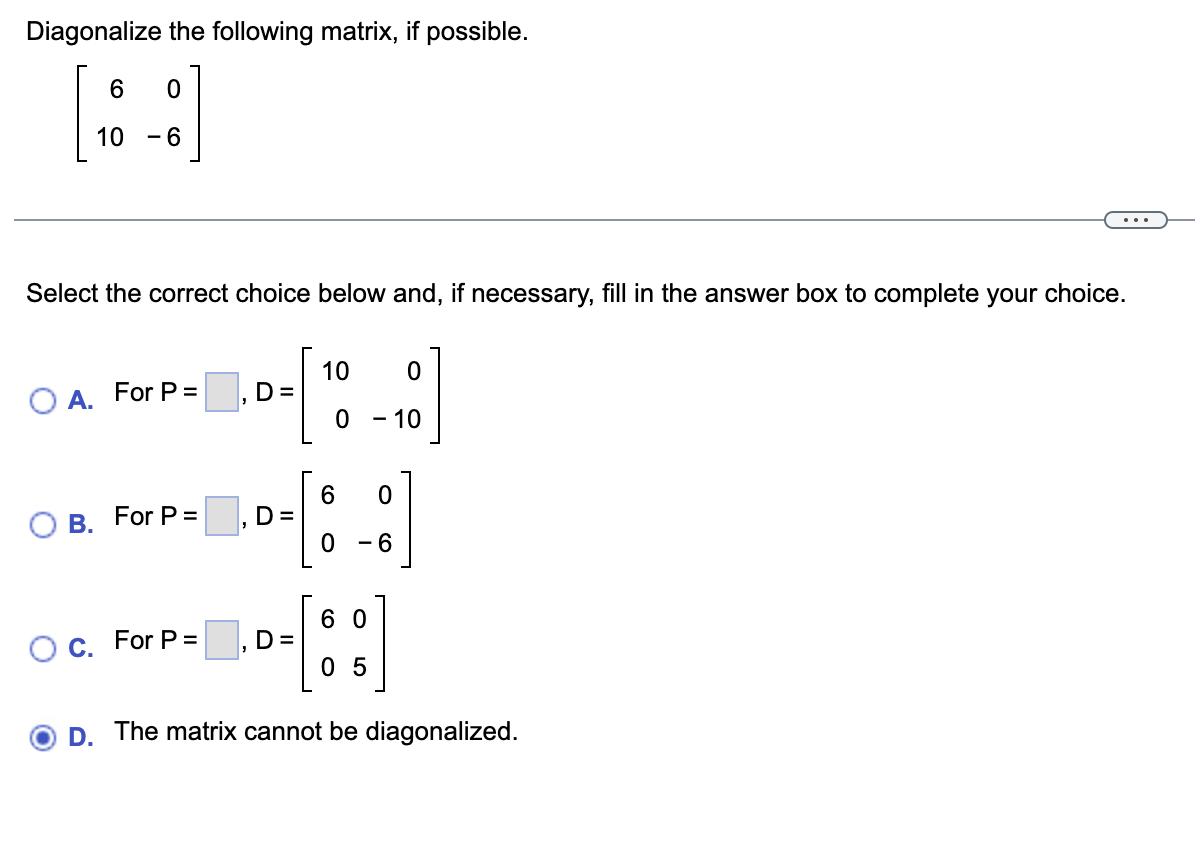Select radio button for choice B
The width and height of the screenshot is (1195, 856).
click(x=41, y=523)
